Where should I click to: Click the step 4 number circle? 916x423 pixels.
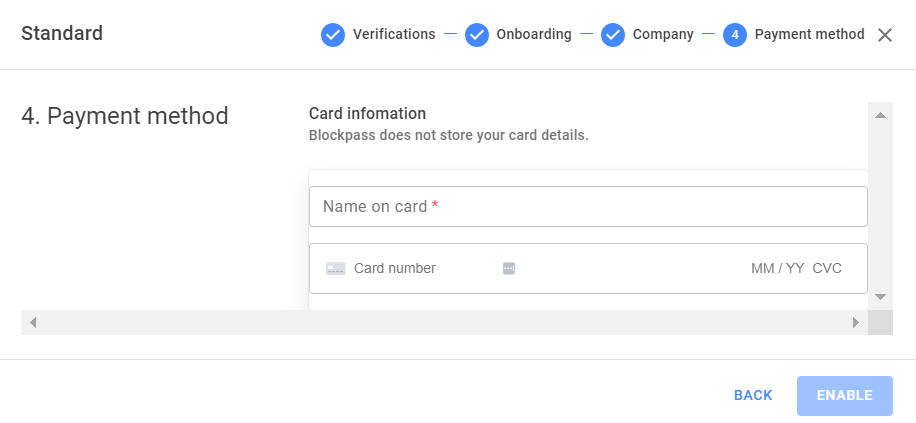pyautogui.click(x=735, y=35)
